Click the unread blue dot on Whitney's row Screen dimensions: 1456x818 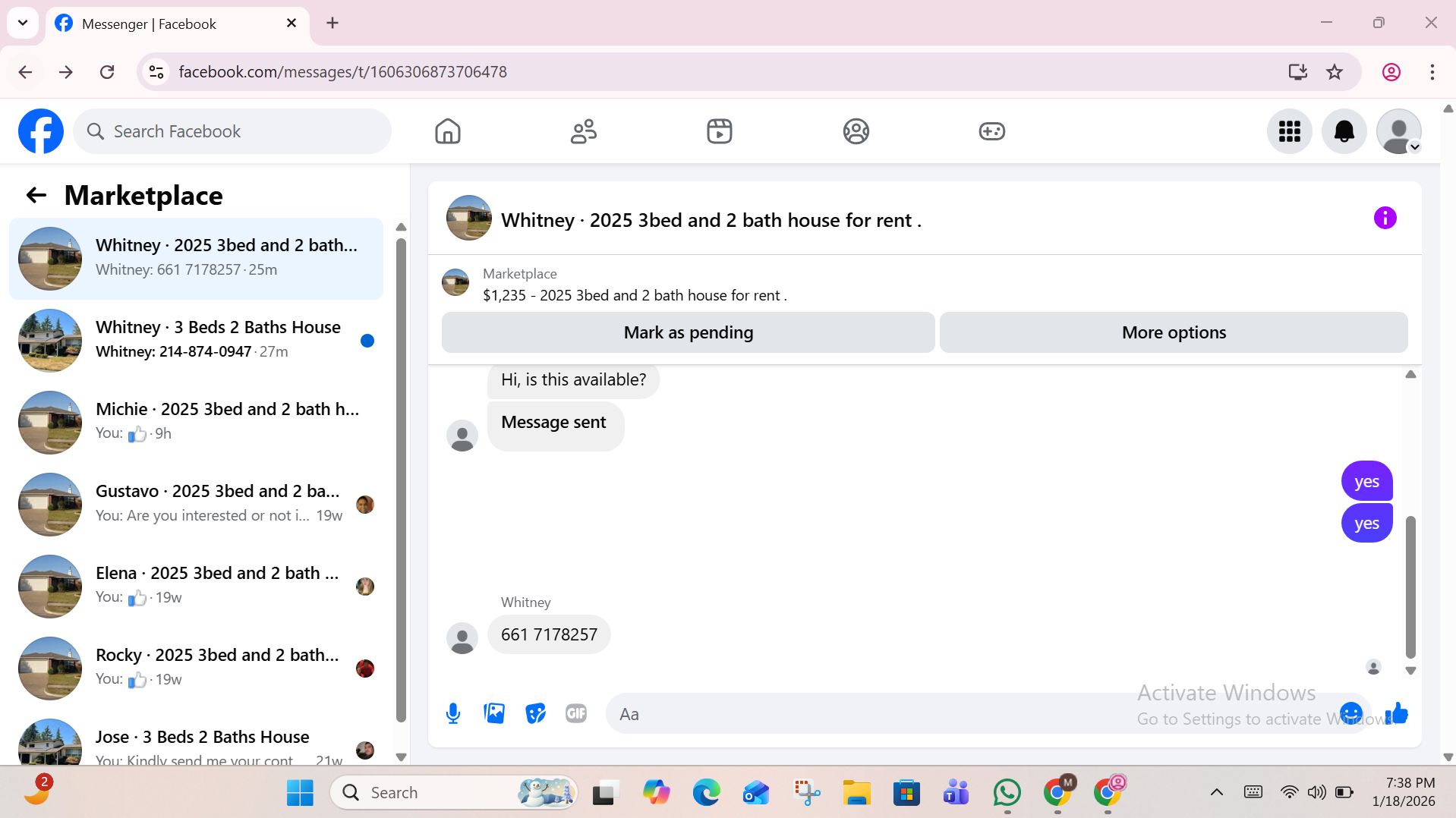(x=367, y=341)
